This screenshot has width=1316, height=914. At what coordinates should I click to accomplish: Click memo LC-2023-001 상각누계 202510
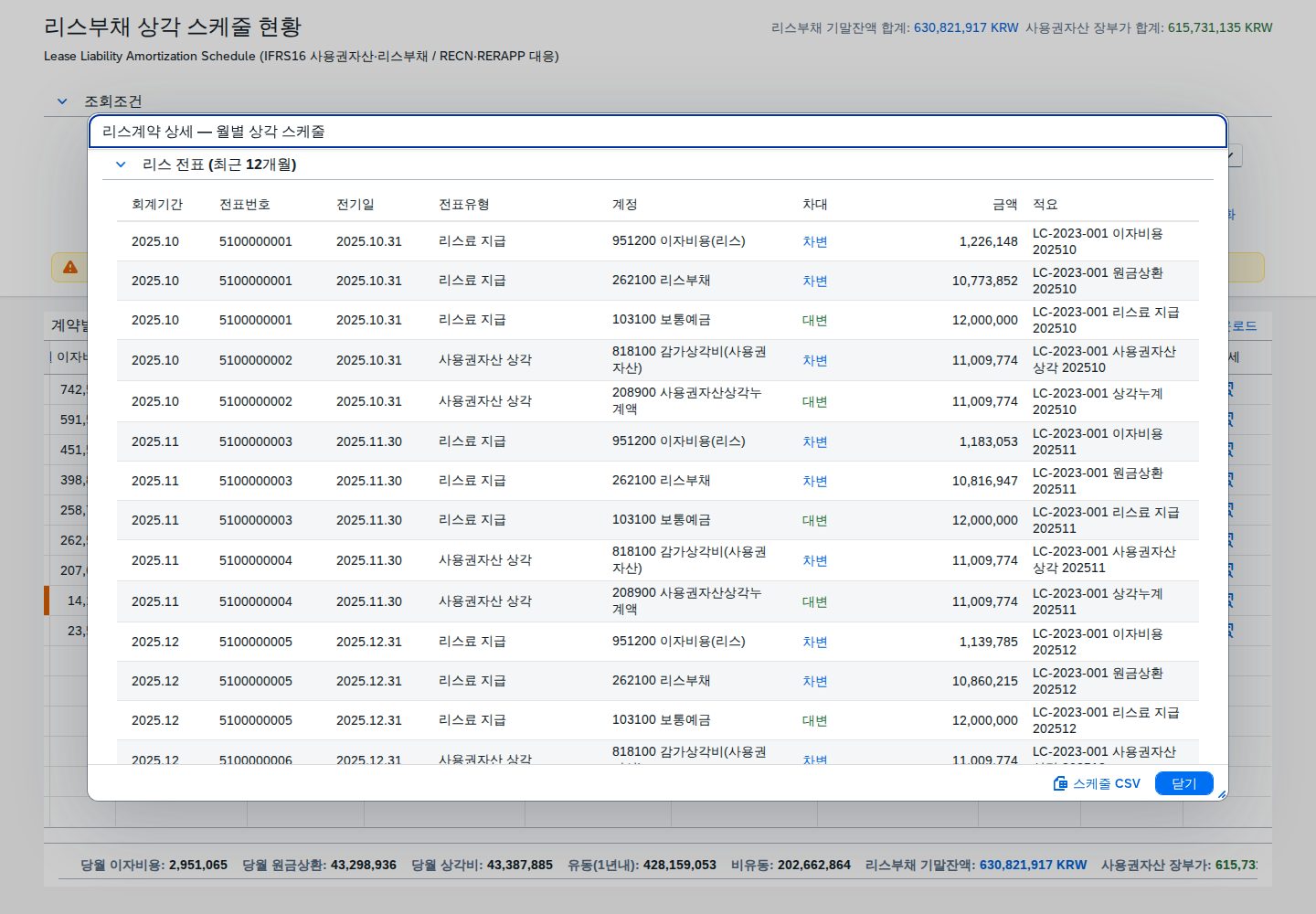1098,401
